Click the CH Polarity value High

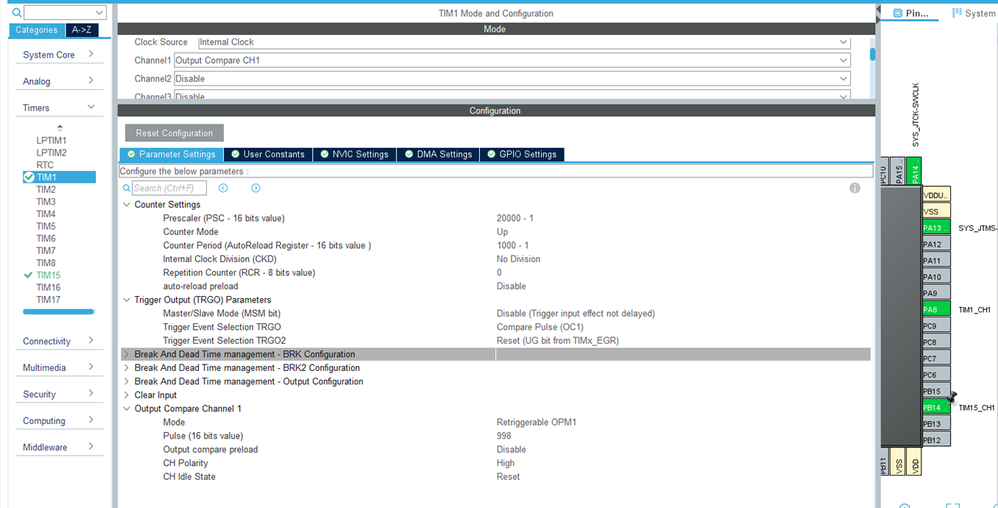tap(505, 463)
